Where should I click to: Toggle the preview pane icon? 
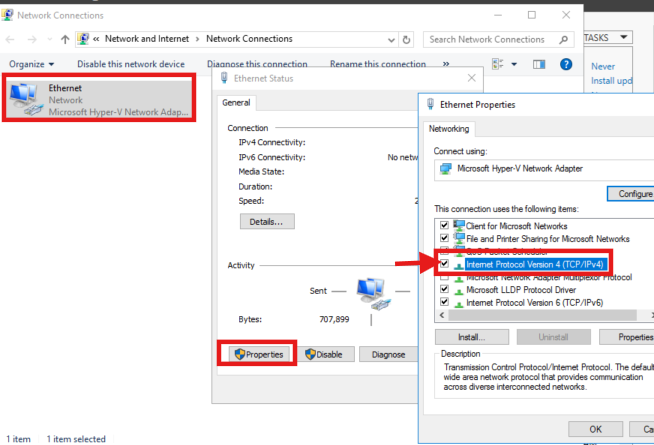[x=539, y=64]
